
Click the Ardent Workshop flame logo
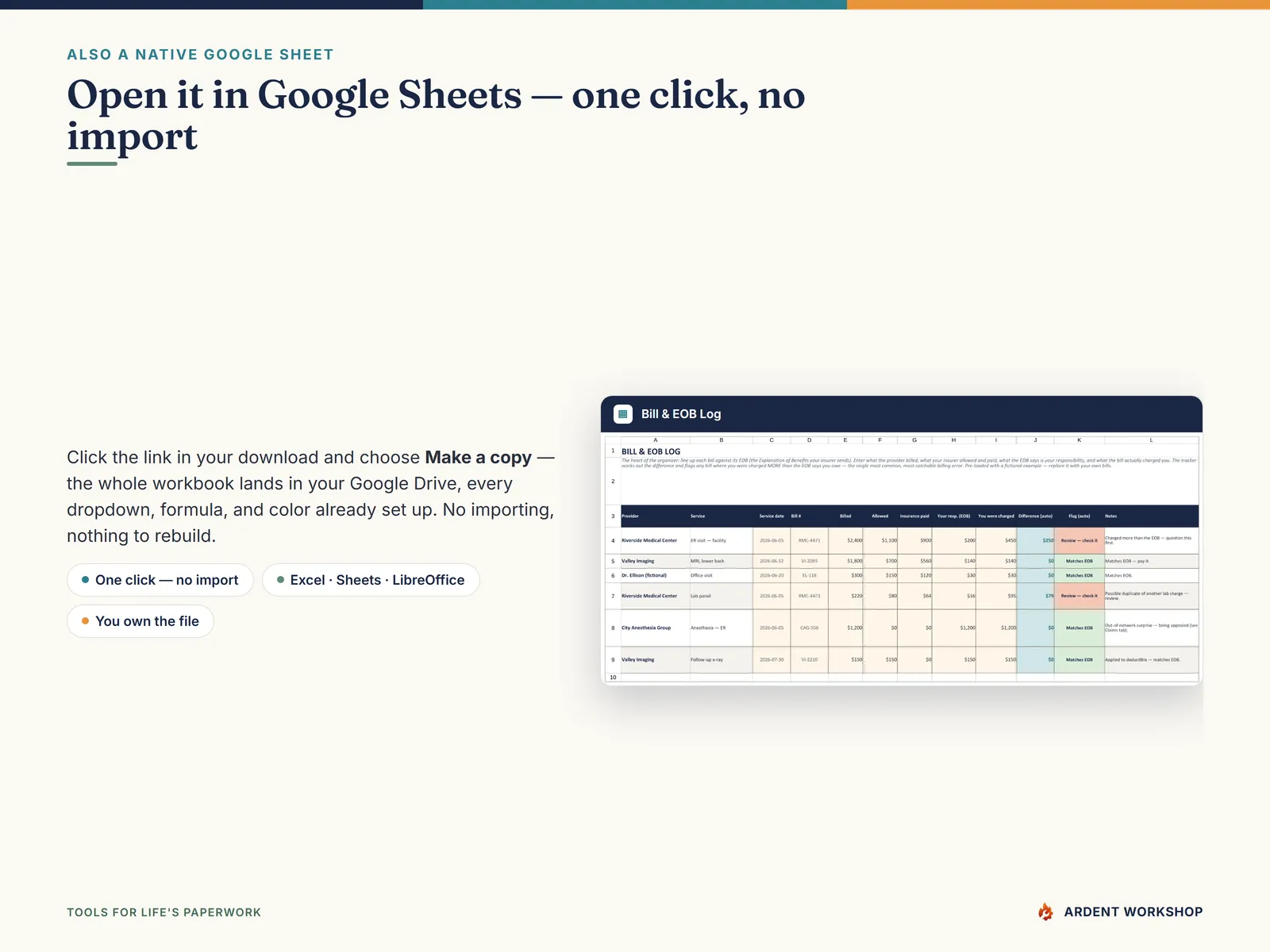(1045, 912)
